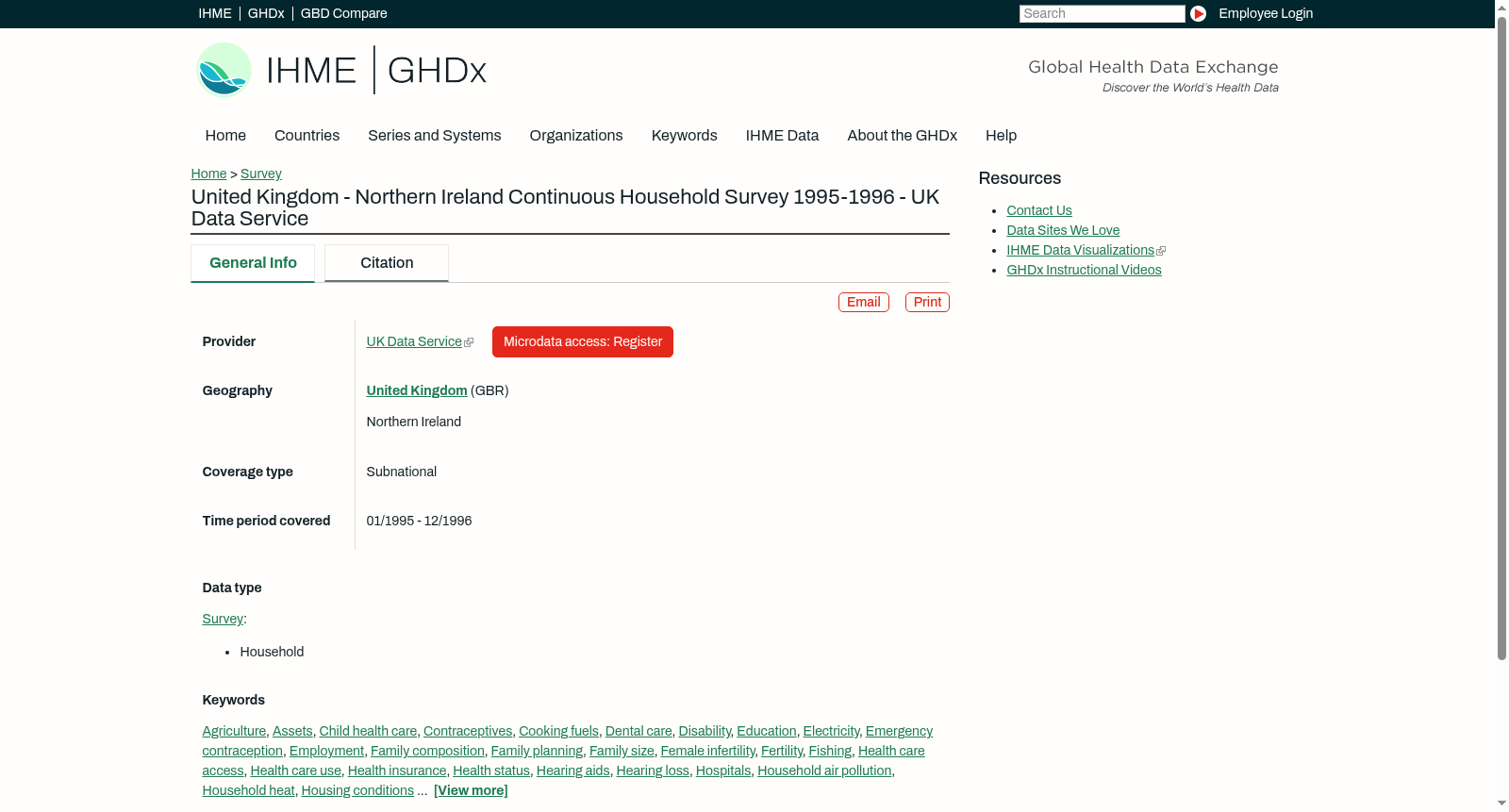Click the Survey breadcrumb link
The image size is (1509, 812).
pyautogui.click(x=261, y=174)
